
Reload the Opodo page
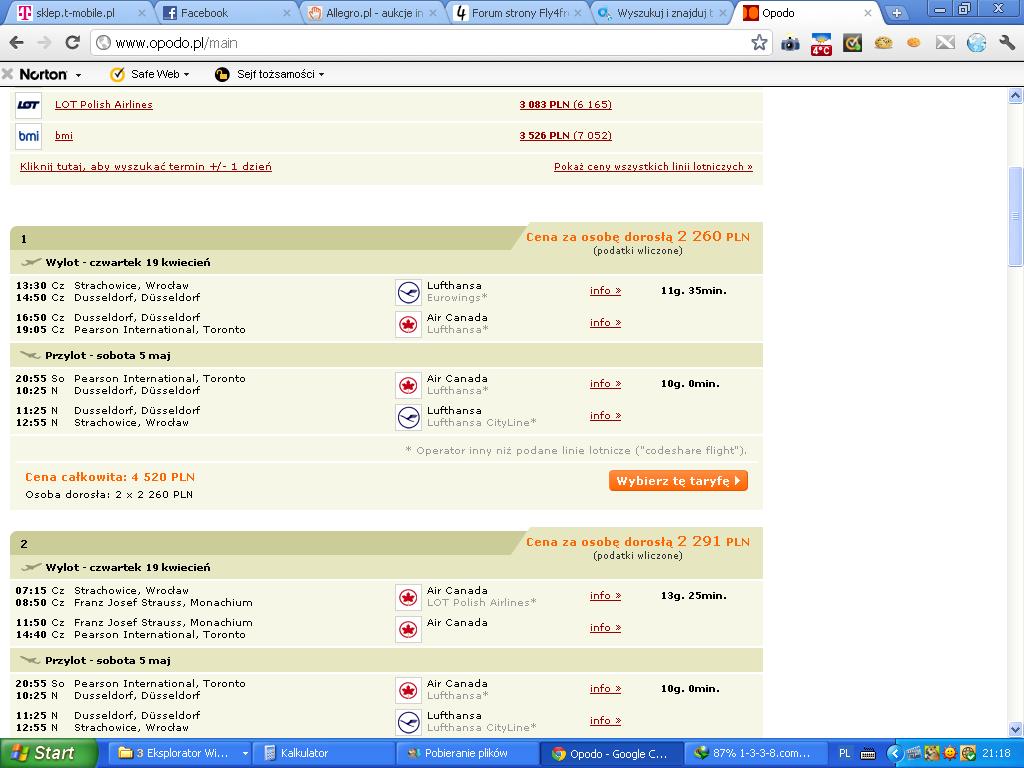tap(72, 43)
